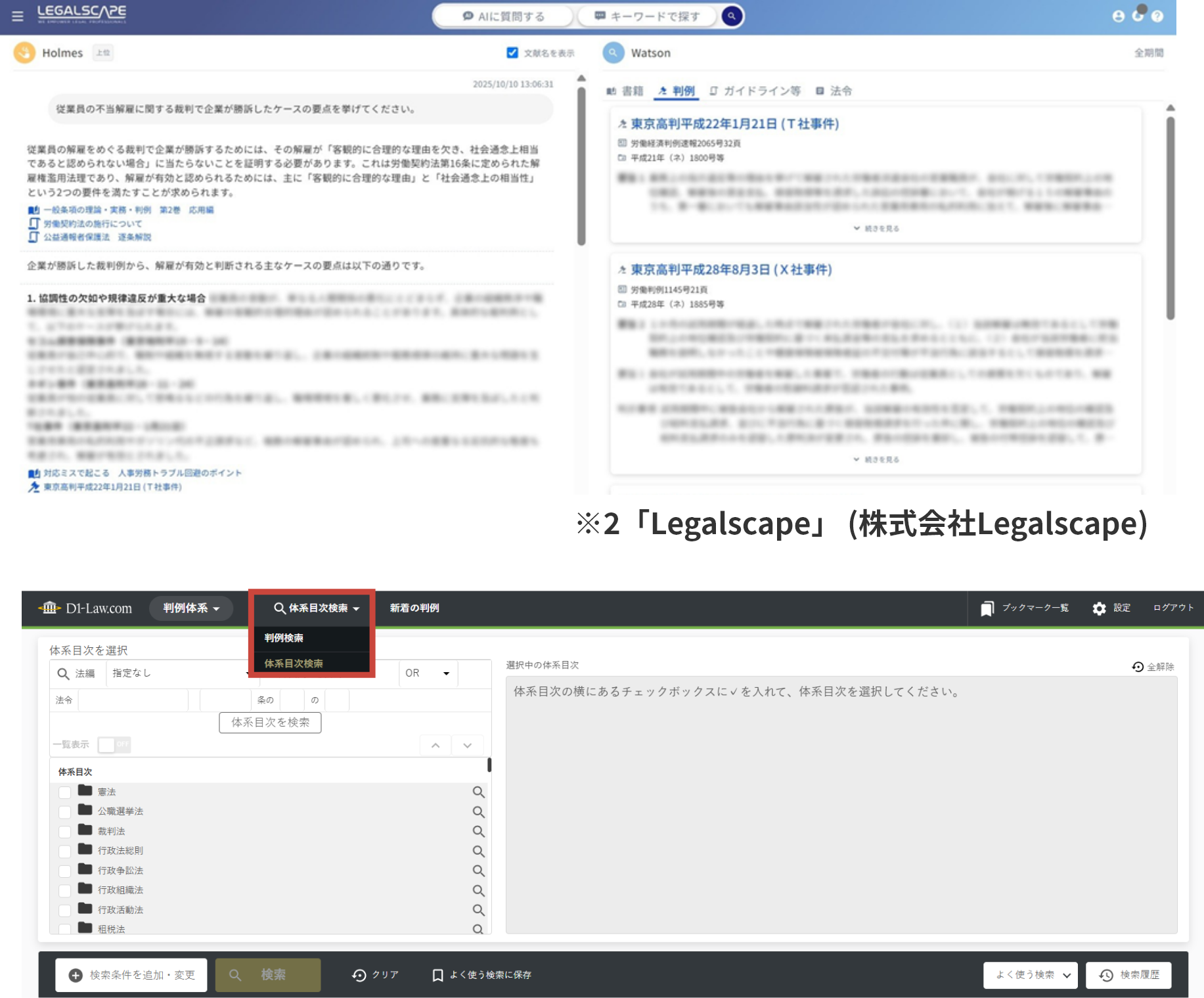Open the user account icon
Image resolution: width=1204 pixels, height=998 pixels.
(1118, 16)
